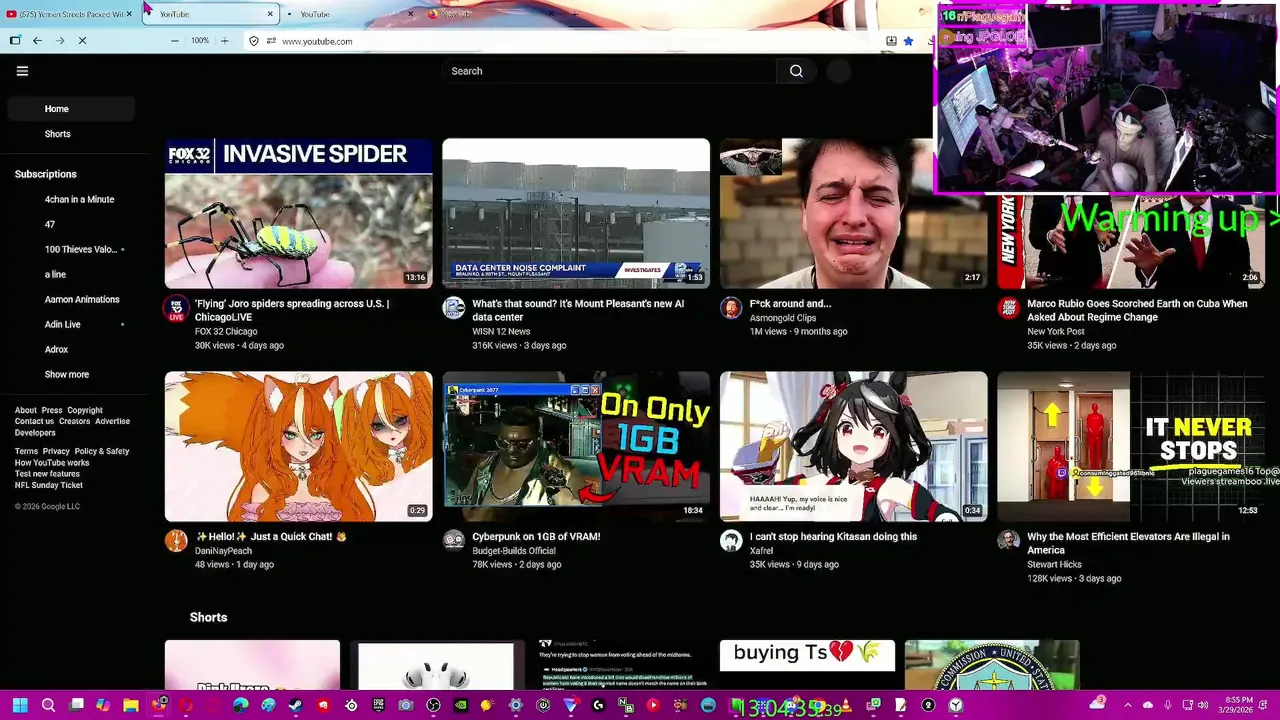This screenshot has width=1280, height=720.
Task: Select Shorts in YouTube sidebar
Action: [71, 134]
